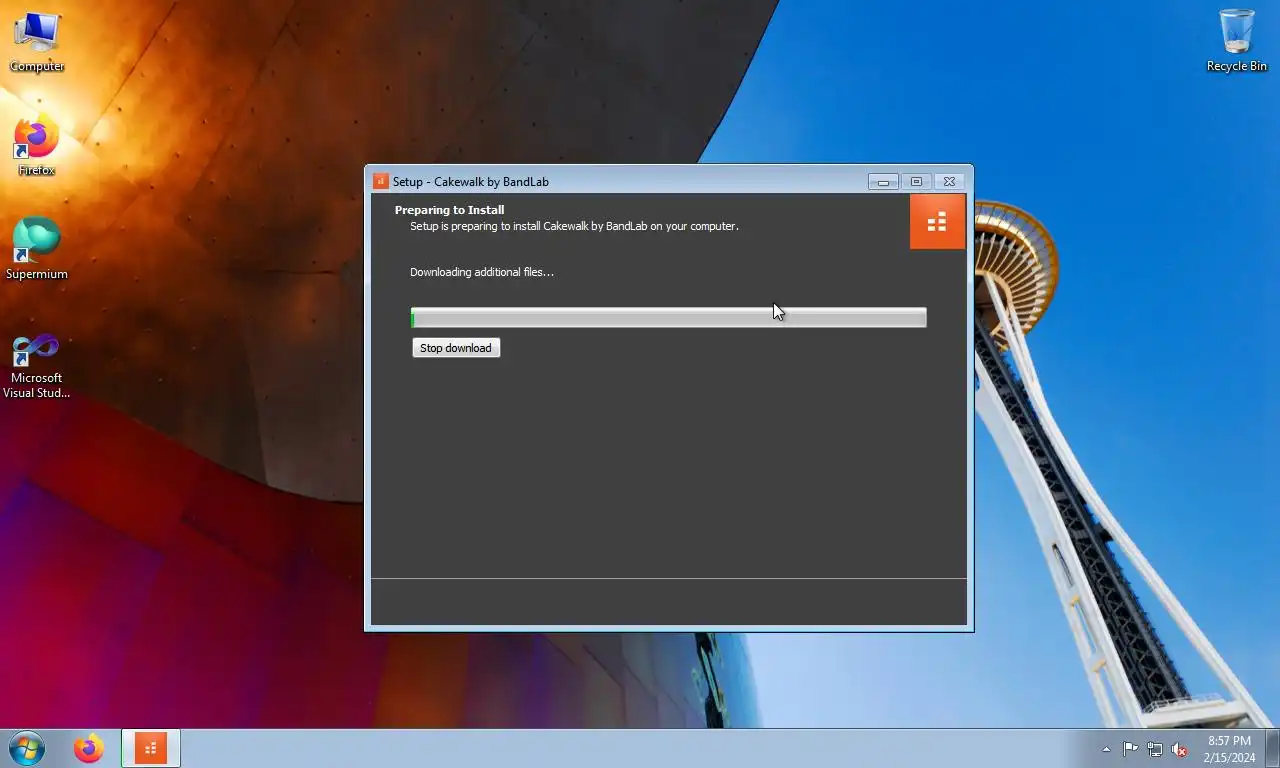The image size is (1280, 768).
Task: Click the orange BandLab logo in setup header
Action: coord(937,222)
